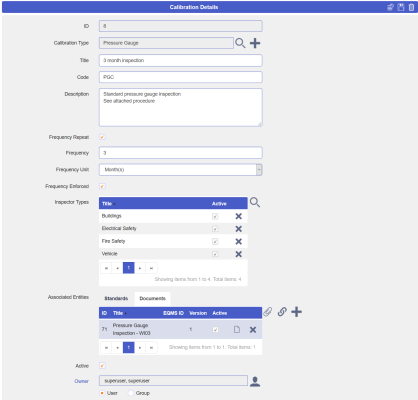
Task: Click the ID field
Action: tap(181, 26)
